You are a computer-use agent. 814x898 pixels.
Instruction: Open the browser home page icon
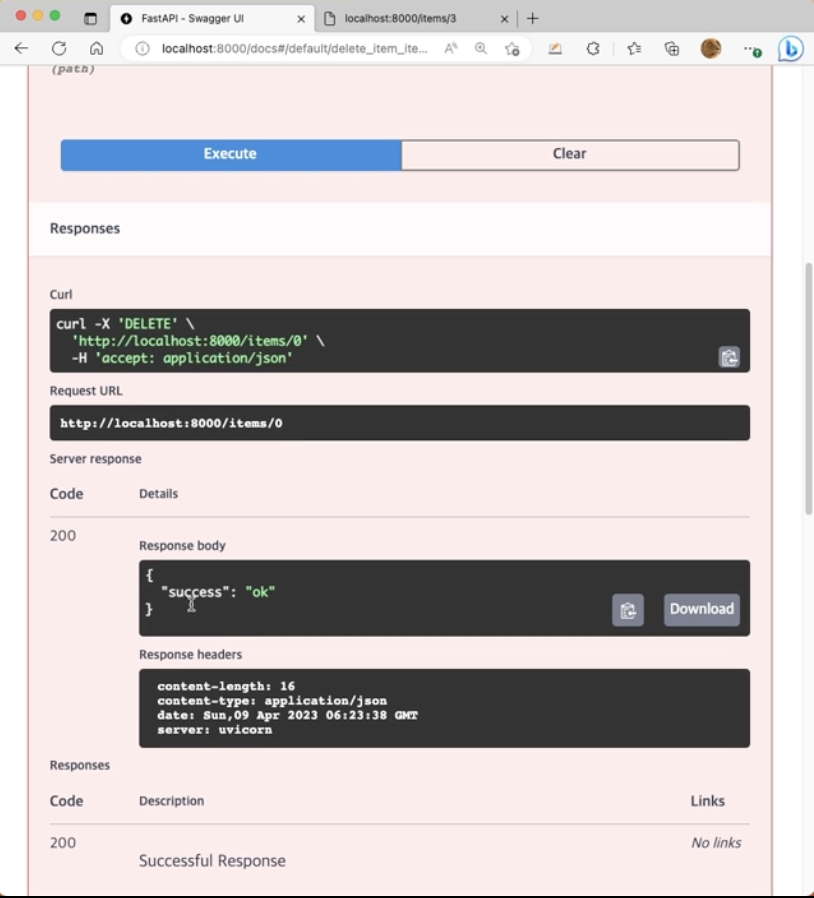tap(96, 49)
